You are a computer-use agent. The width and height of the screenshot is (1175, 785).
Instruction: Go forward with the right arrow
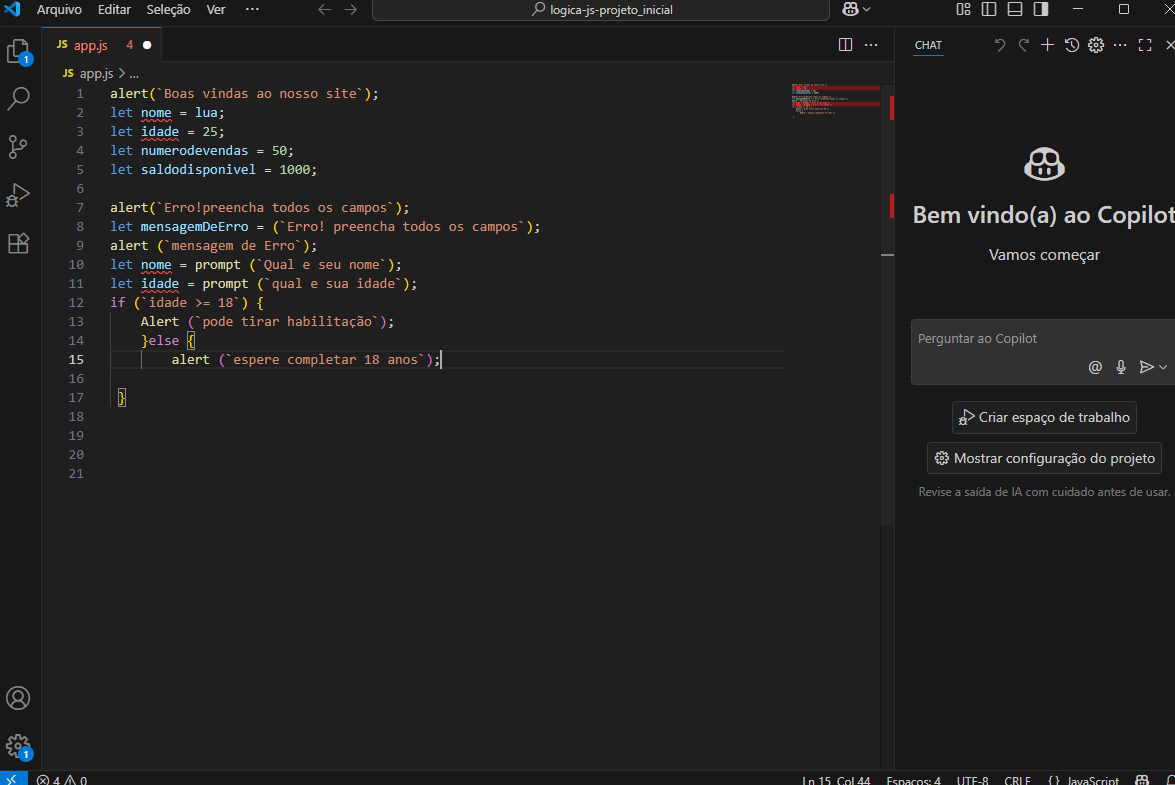(x=351, y=10)
